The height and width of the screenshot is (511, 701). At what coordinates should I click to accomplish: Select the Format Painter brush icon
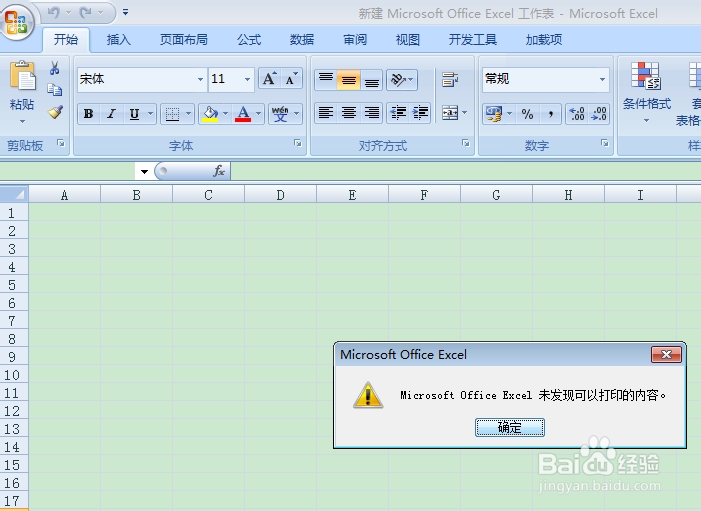click(x=55, y=112)
